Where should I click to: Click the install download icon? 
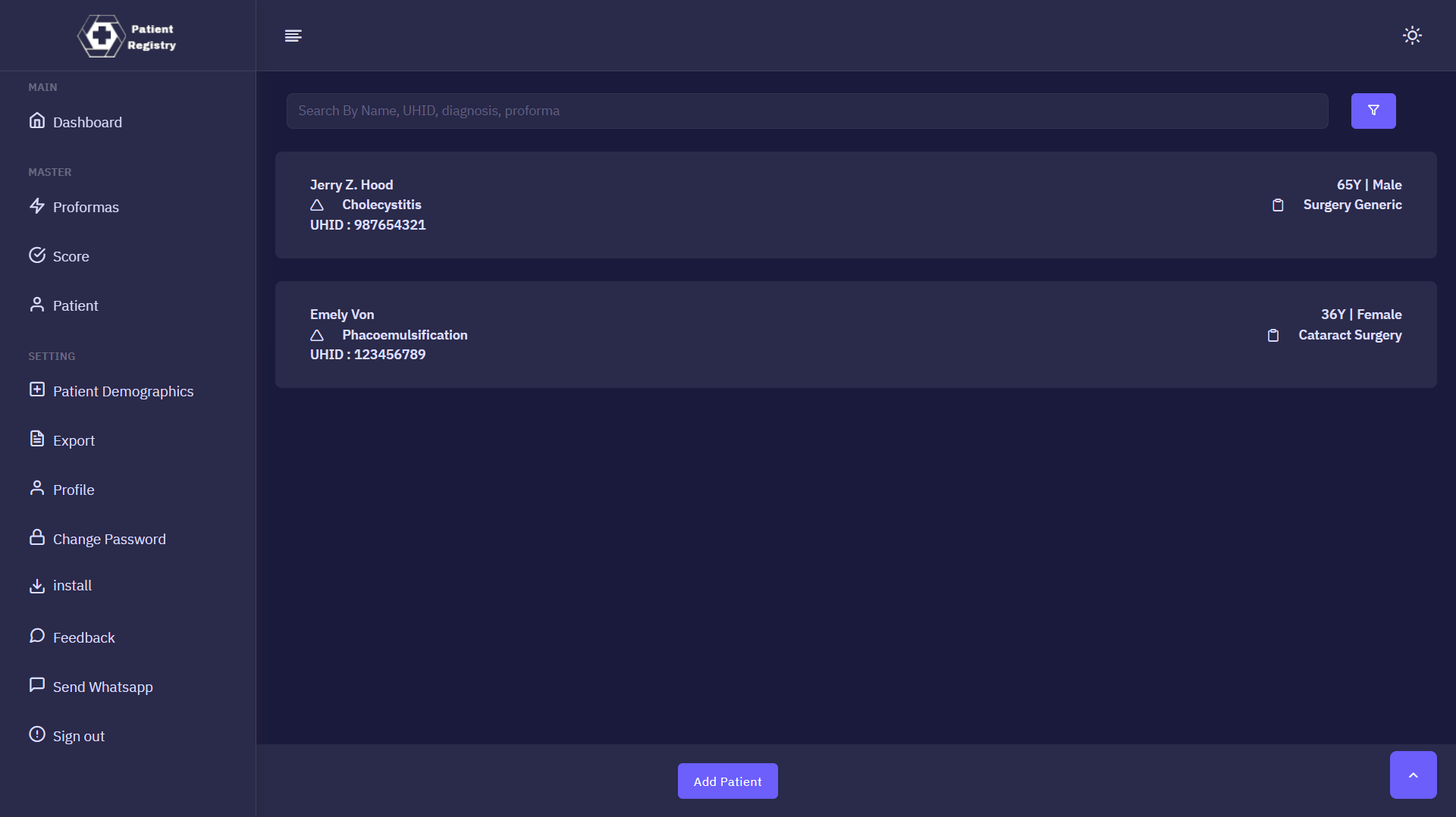pyautogui.click(x=37, y=586)
